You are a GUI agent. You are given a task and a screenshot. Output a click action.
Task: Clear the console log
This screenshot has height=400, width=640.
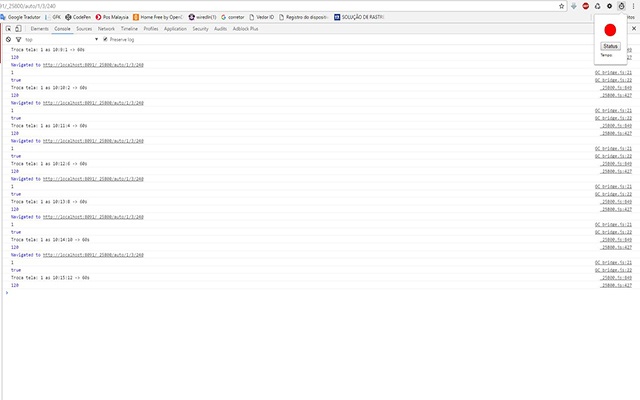[8, 40]
